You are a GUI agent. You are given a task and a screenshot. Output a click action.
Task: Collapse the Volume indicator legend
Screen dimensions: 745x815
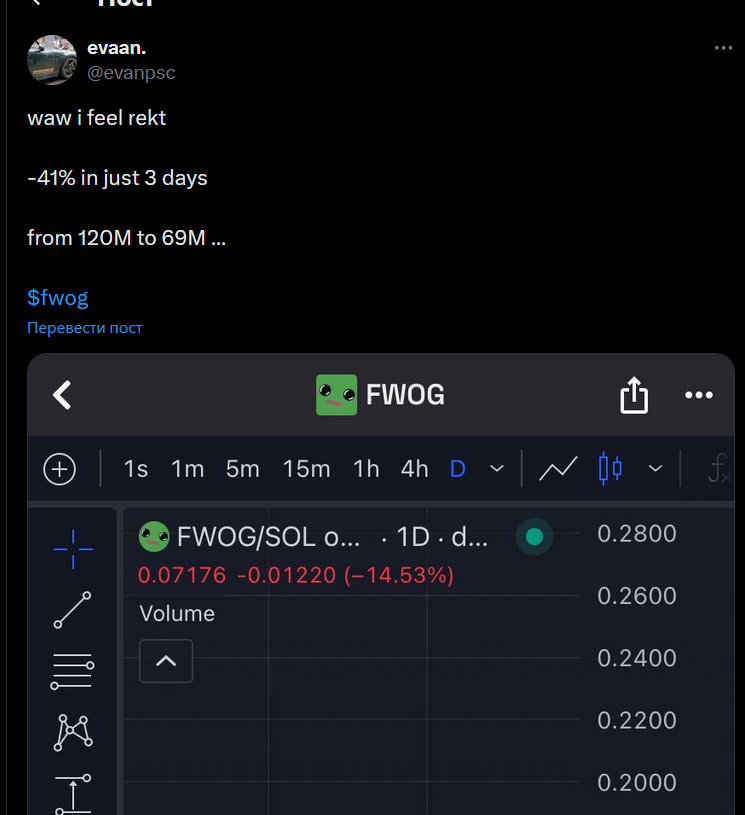pos(166,661)
